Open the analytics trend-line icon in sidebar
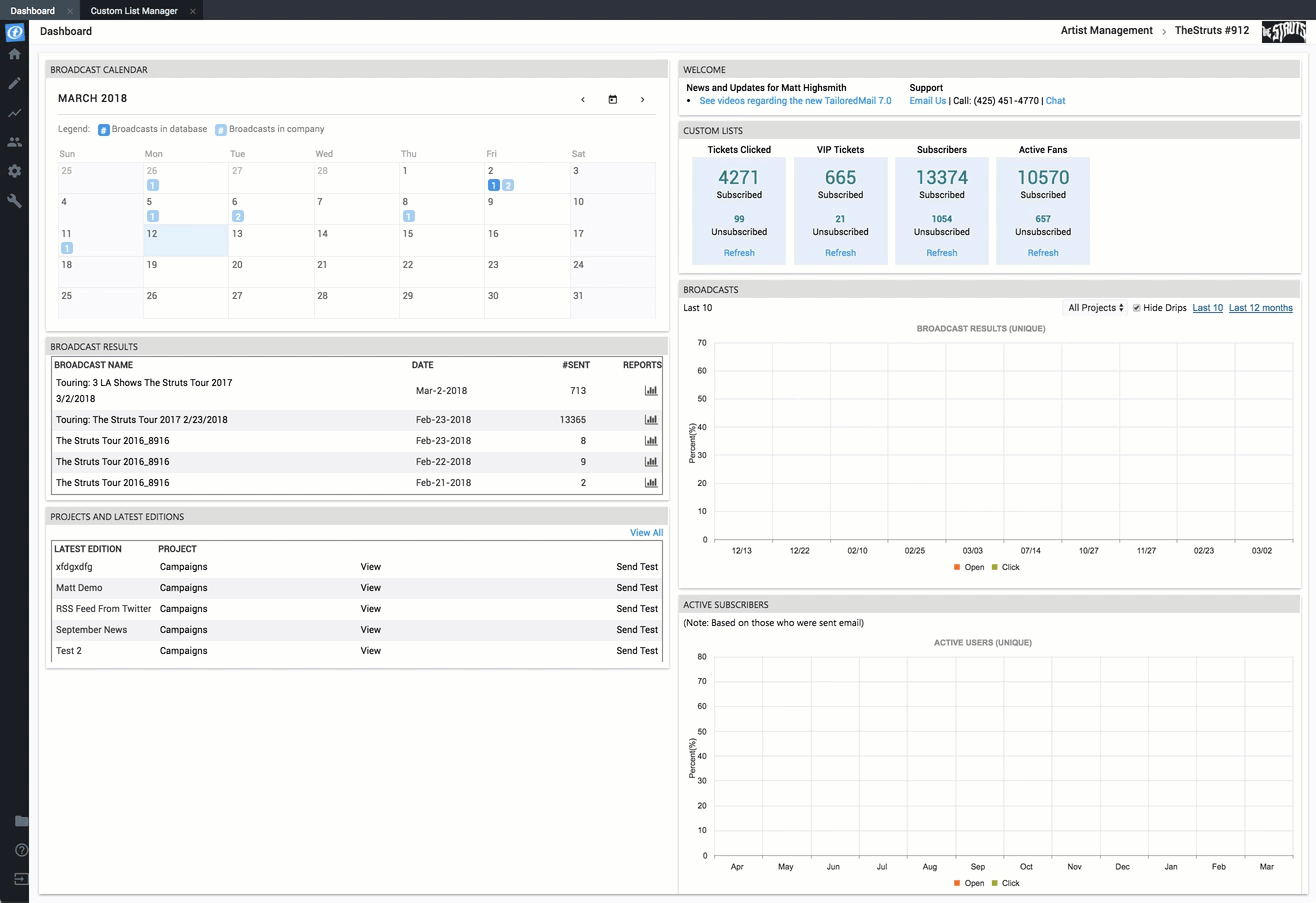Image resolution: width=1316 pixels, height=903 pixels. click(x=14, y=113)
